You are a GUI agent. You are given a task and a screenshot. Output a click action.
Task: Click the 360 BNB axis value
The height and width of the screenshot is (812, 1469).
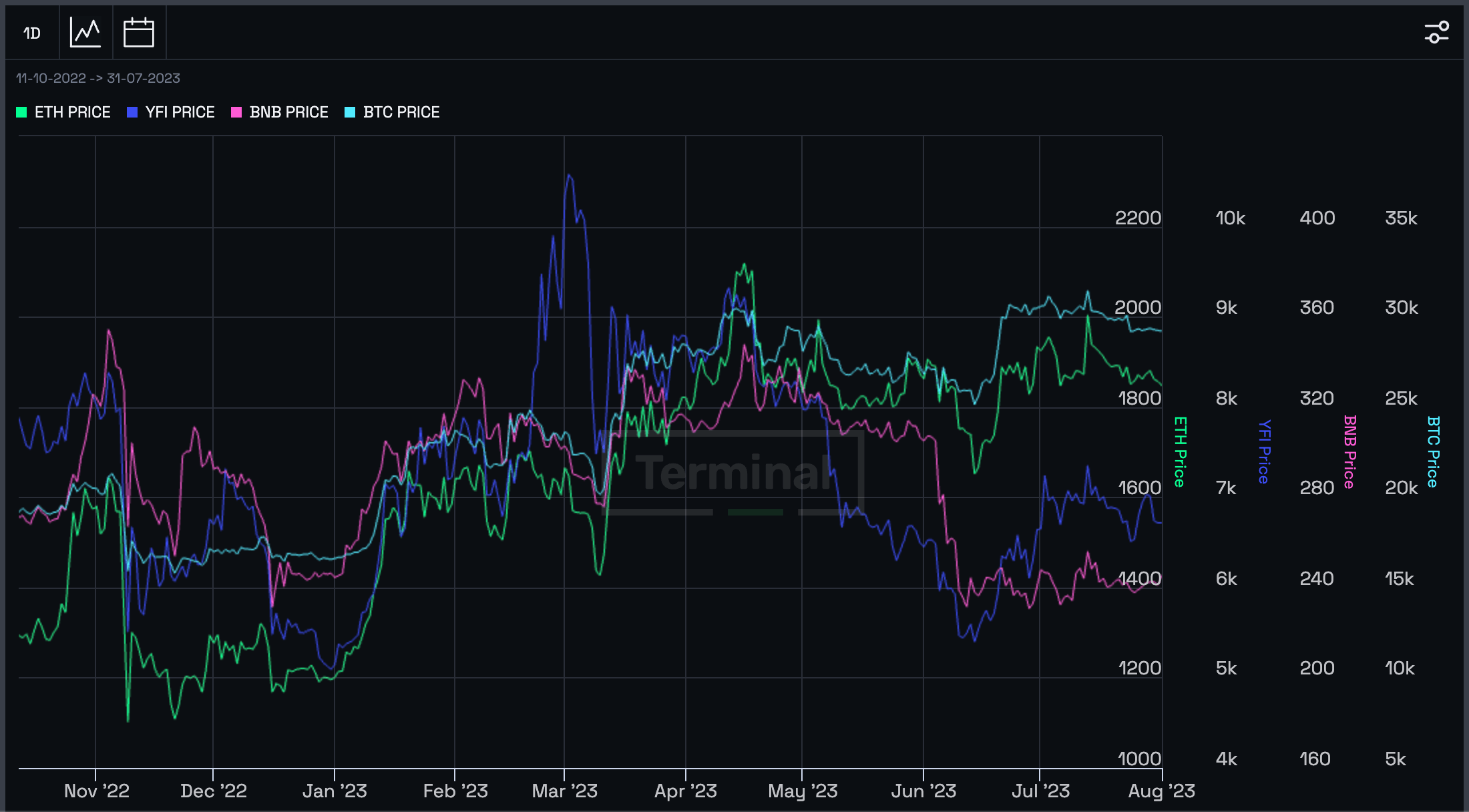point(1317,308)
